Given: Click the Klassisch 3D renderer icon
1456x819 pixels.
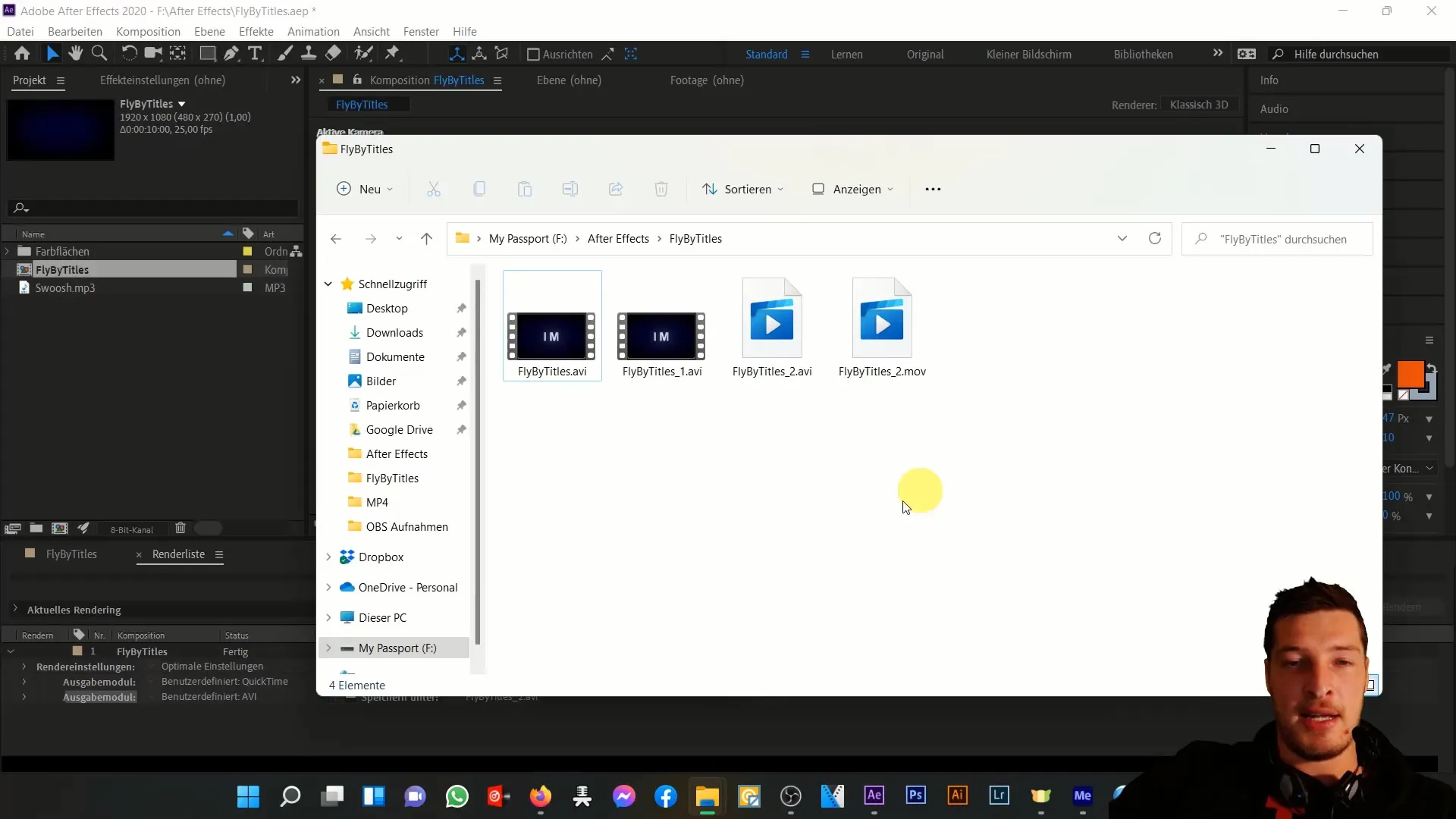Looking at the screenshot, I should pos(1200,105).
